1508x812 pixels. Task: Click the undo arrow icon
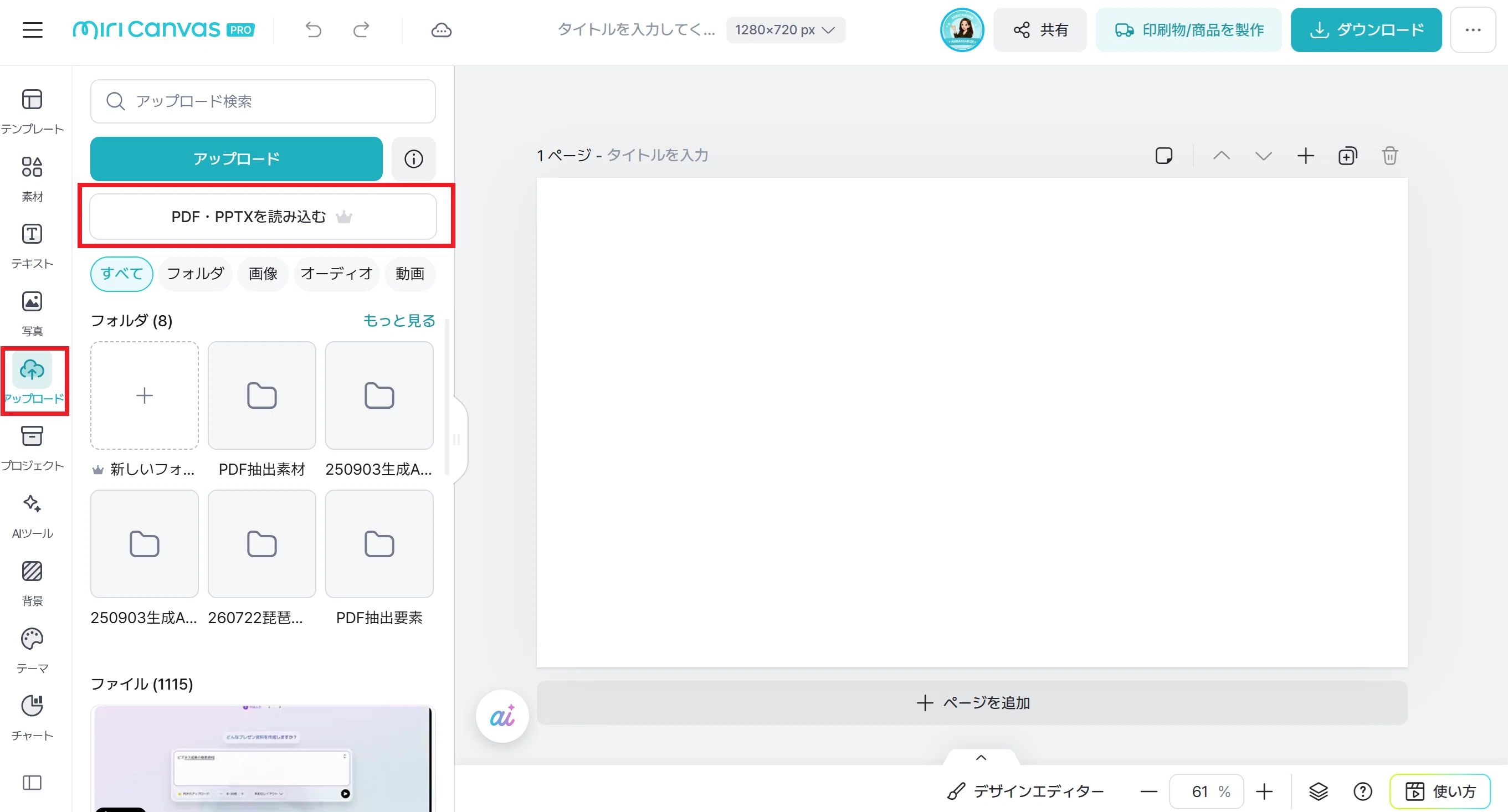click(313, 30)
